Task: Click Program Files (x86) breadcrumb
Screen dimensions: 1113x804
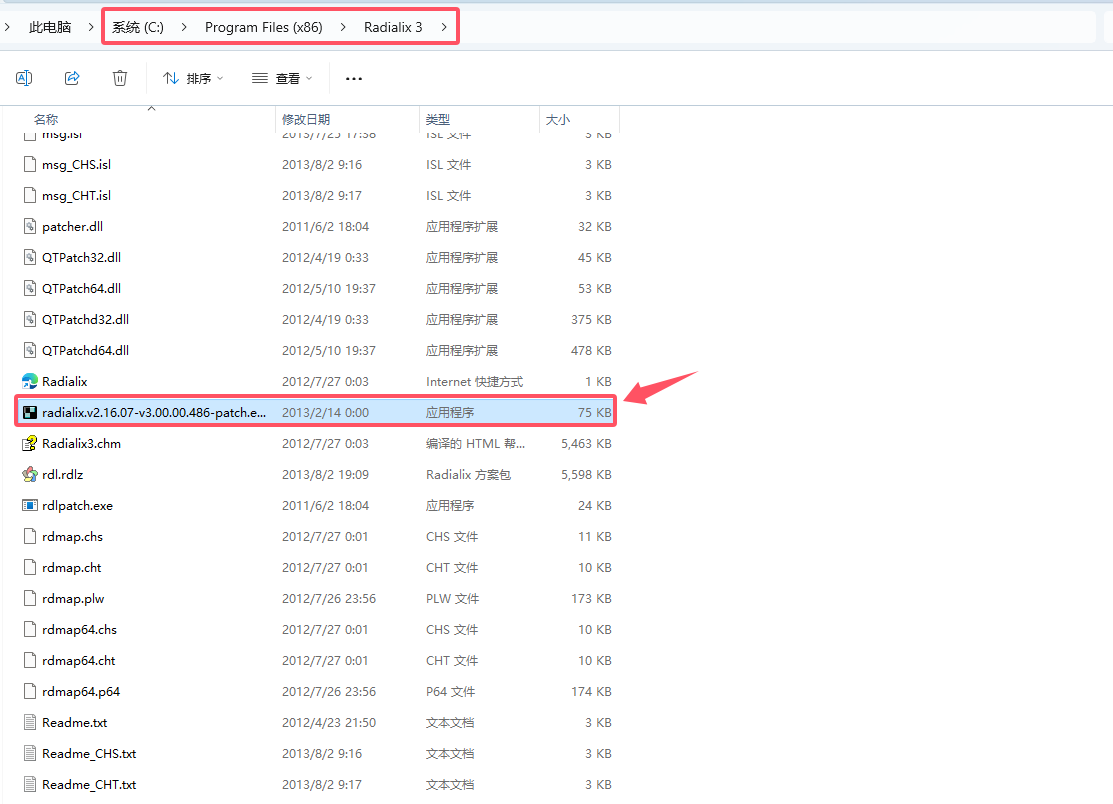Action: (263, 27)
